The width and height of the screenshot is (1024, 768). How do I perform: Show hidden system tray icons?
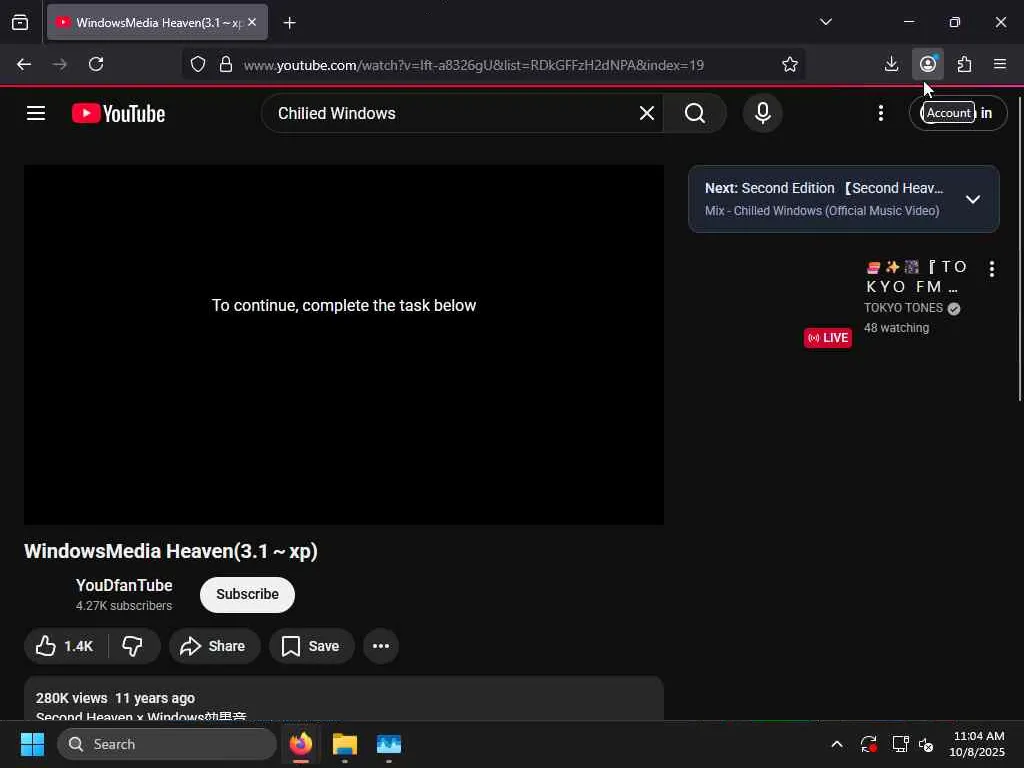point(837,744)
